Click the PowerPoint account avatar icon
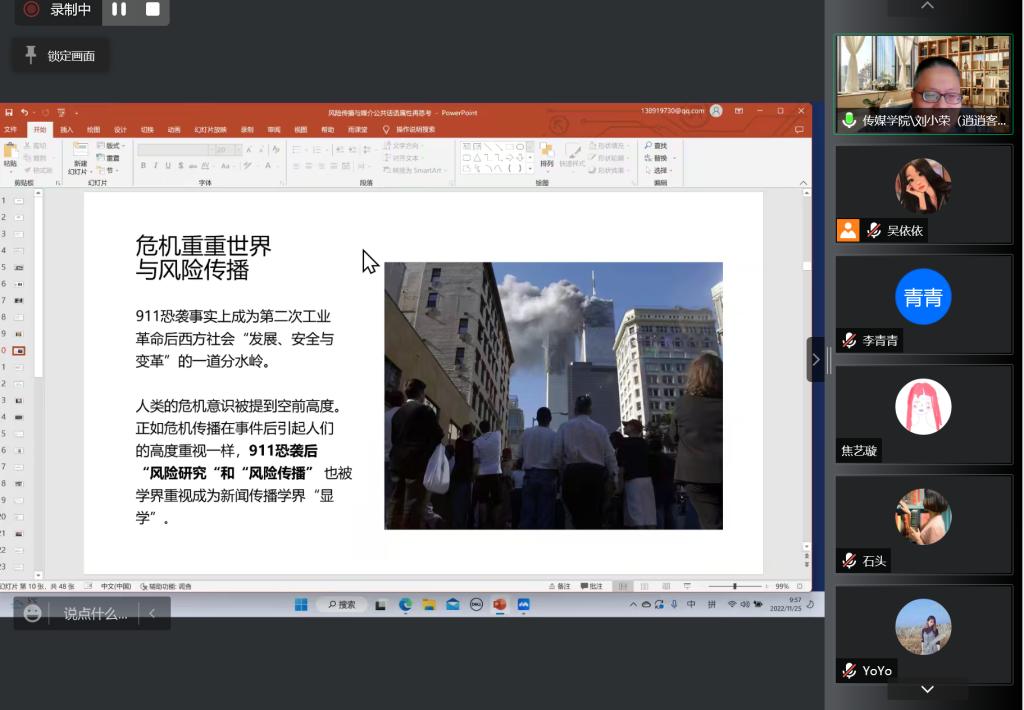Screen dimensions: 1024x710 pos(716,112)
